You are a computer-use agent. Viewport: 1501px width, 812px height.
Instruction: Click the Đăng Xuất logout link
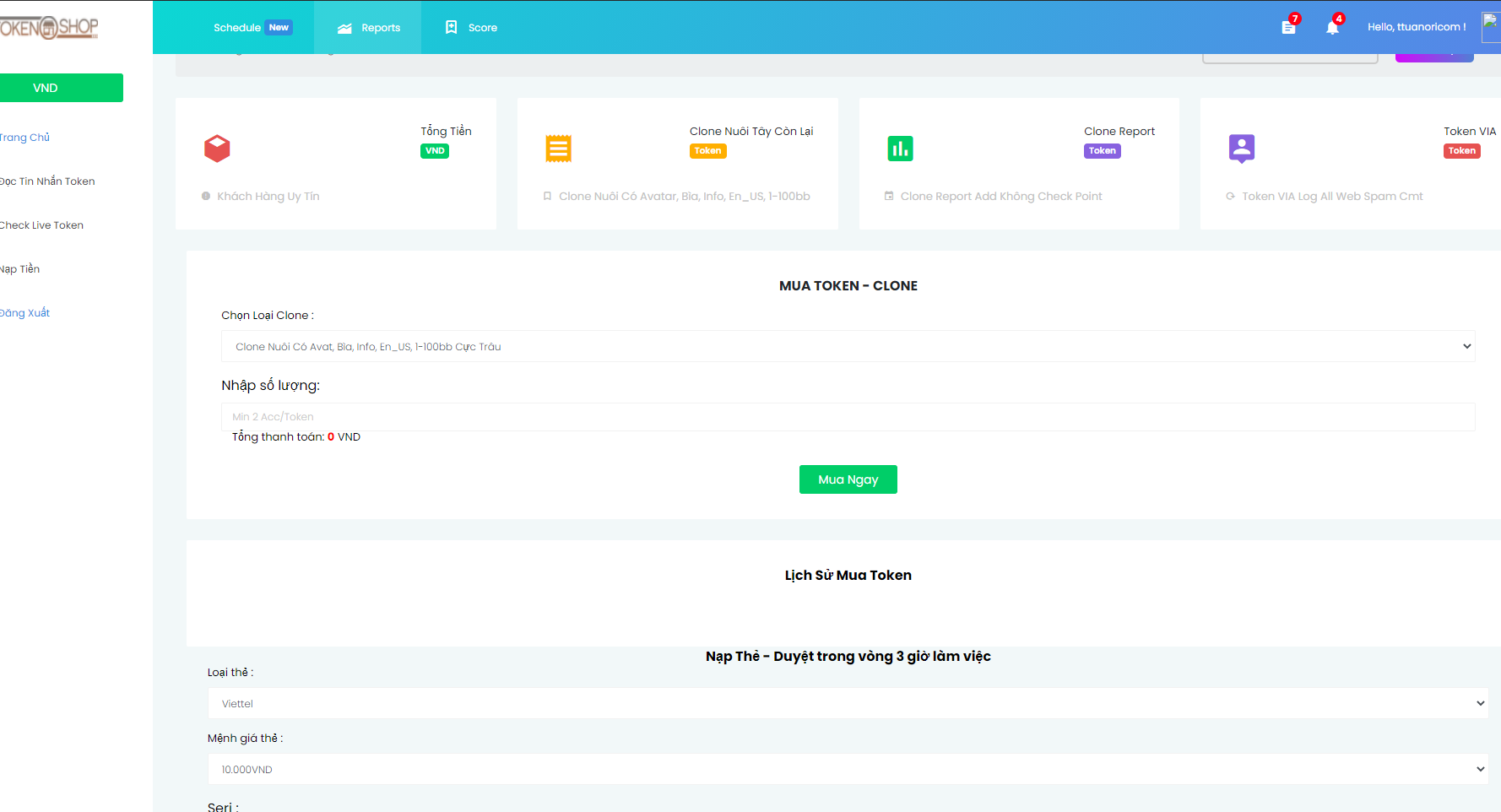(x=25, y=313)
